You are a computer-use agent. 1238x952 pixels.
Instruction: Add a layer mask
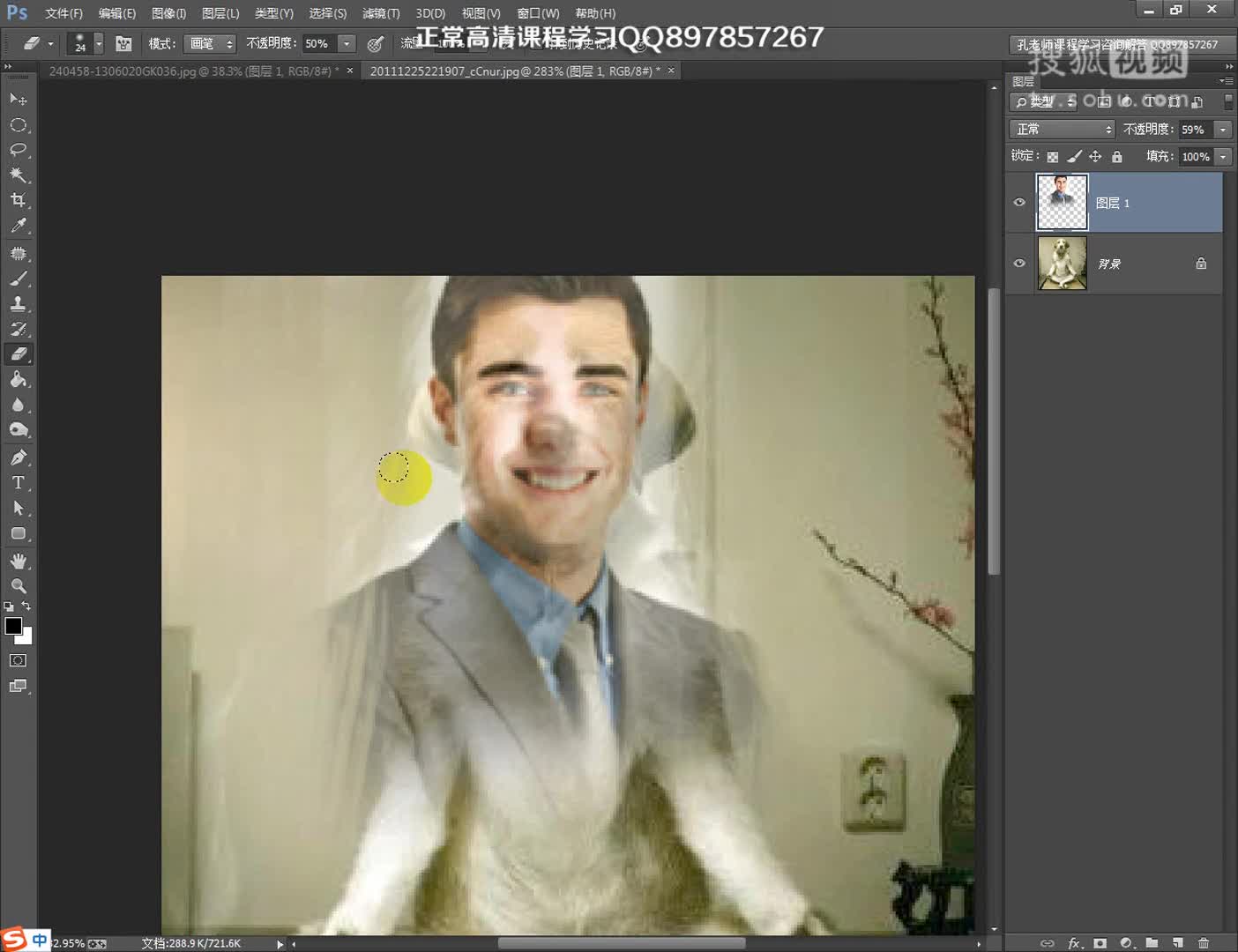click(x=1100, y=942)
